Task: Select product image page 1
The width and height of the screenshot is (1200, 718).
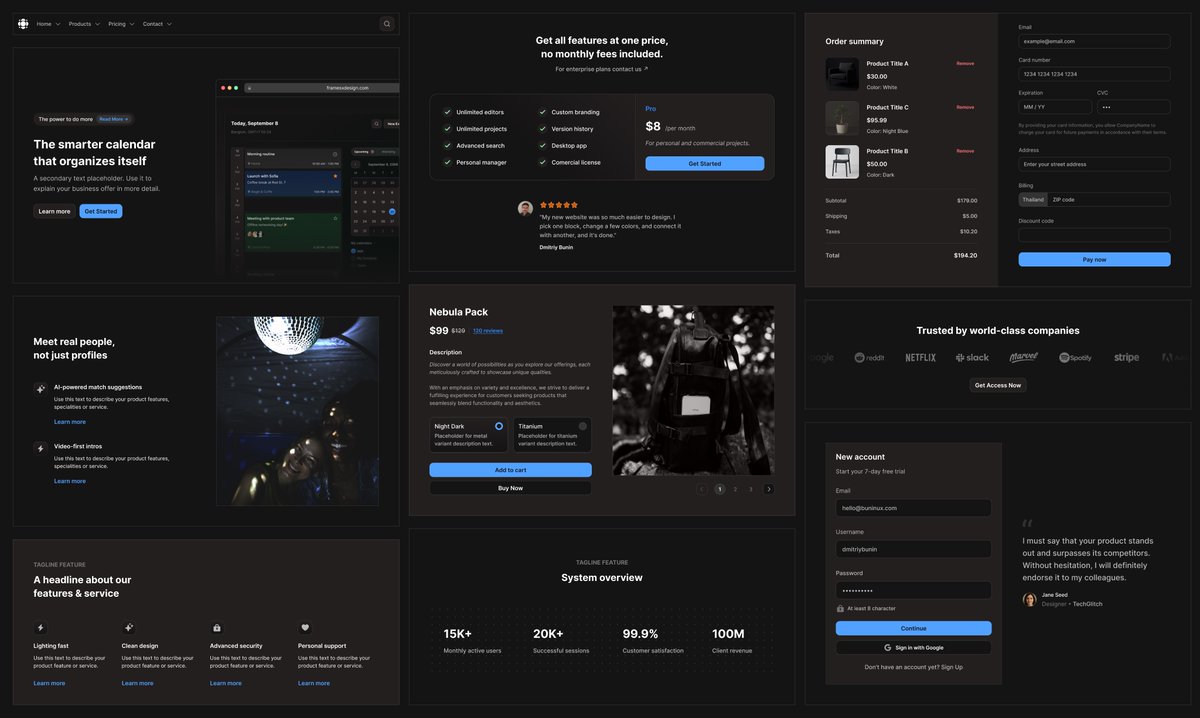Action: click(x=719, y=489)
